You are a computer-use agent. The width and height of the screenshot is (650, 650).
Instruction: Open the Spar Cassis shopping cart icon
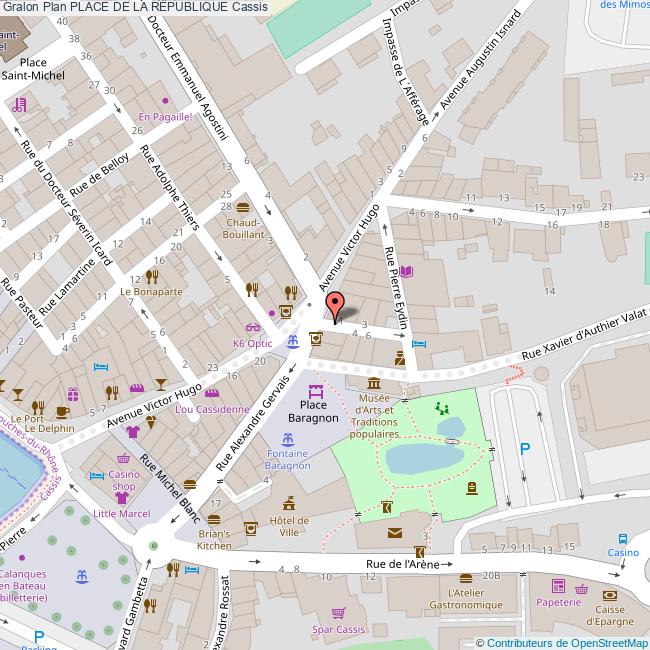[338, 612]
